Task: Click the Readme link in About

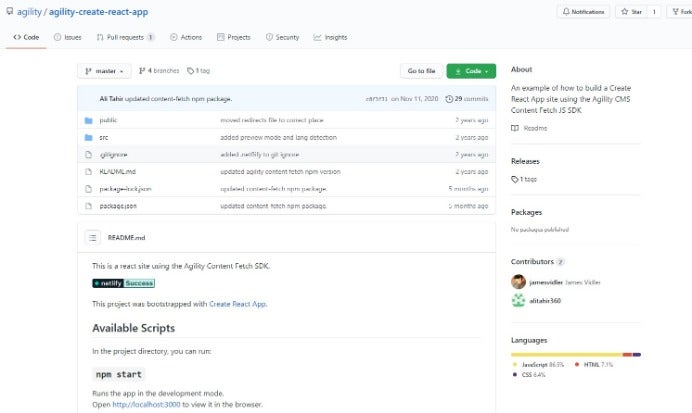Action: (x=529, y=128)
